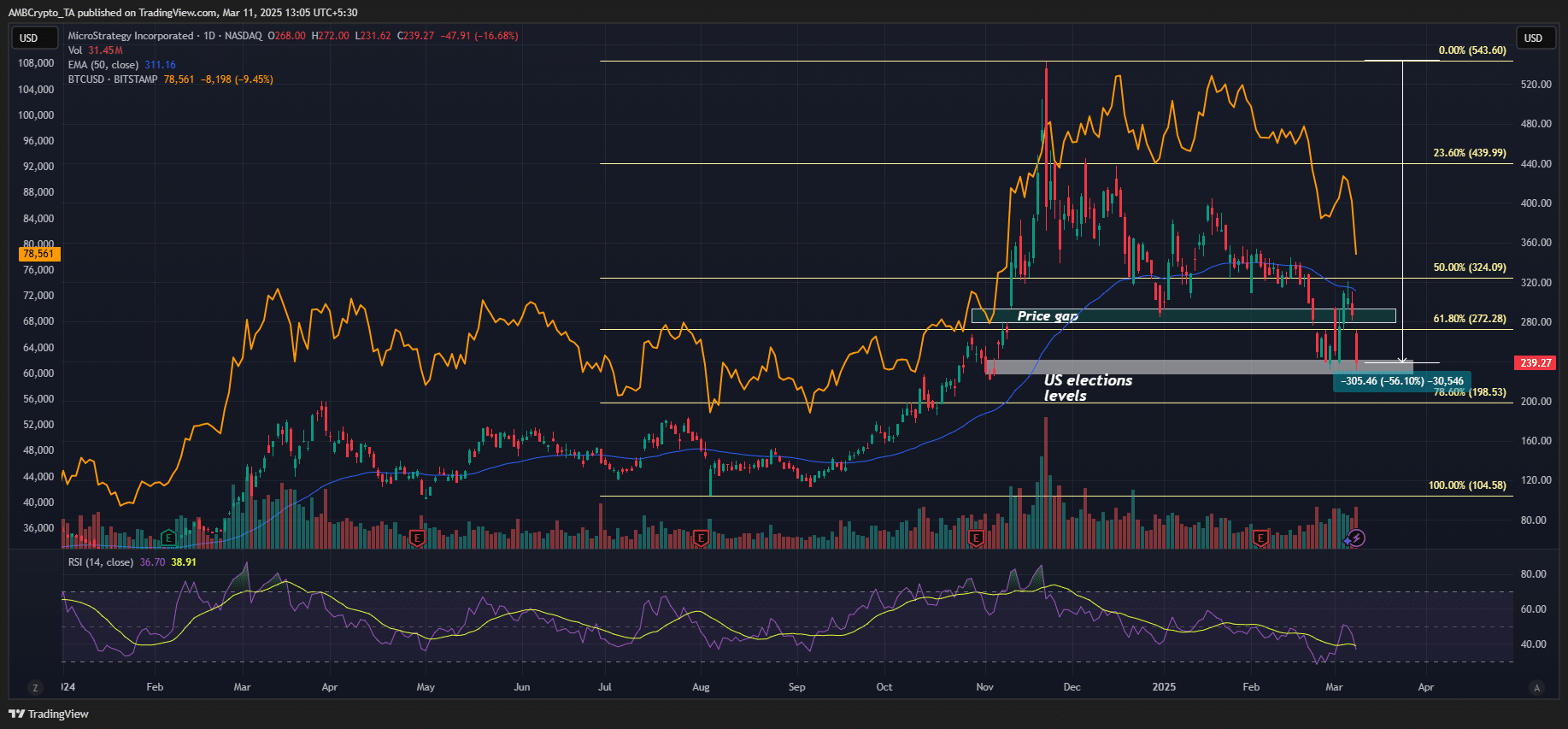Click the red 239.27 last-price tag
The width and height of the screenshot is (1568, 729).
tap(1536, 363)
